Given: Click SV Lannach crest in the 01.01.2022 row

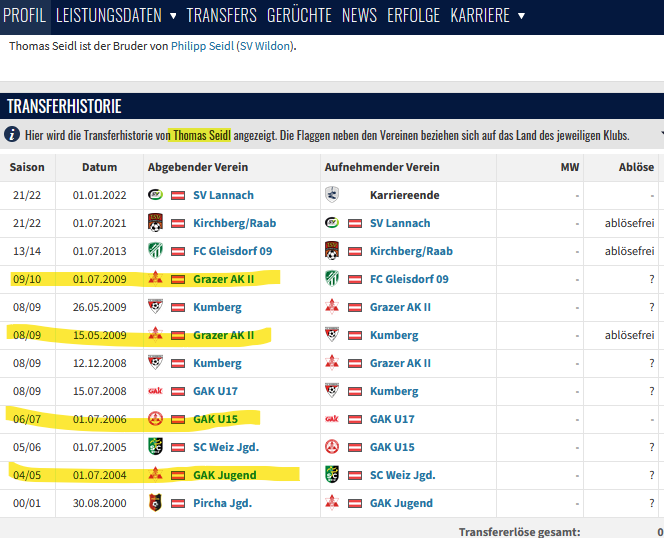Looking at the screenshot, I should click(155, 195).
